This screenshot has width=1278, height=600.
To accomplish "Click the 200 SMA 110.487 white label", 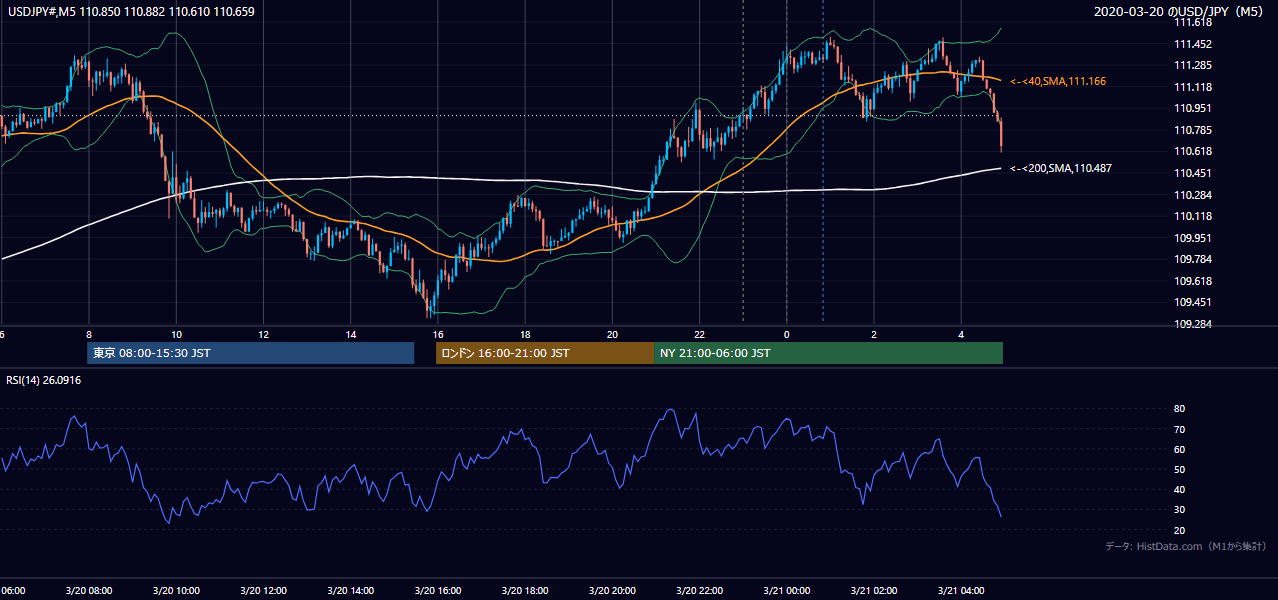I will (x=1061, y=168).
